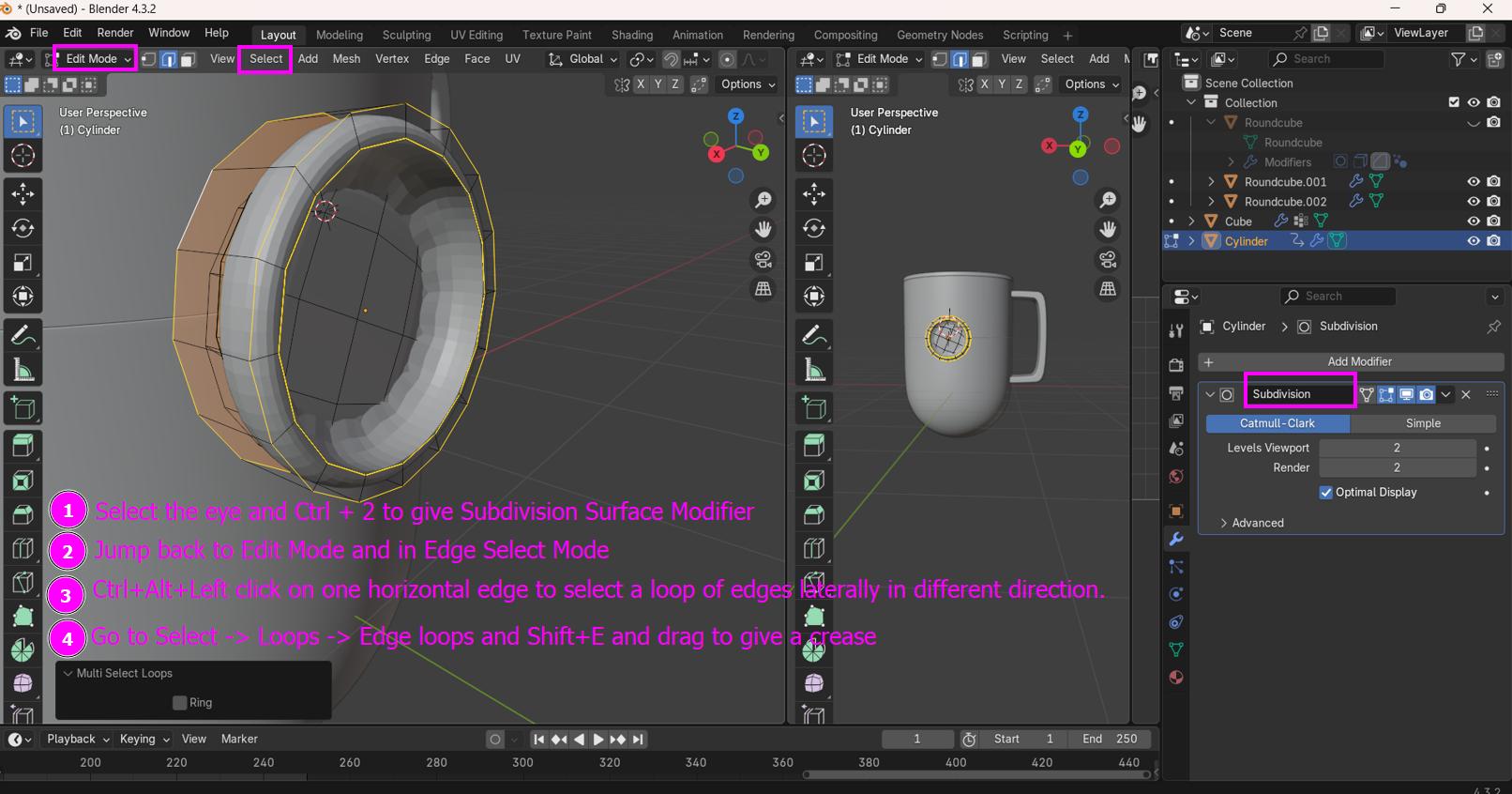This screenshot has width=1512, height=794.
Task: Click the current frame field in timeline
Action: pyautogui.click(x=917, y=739)
